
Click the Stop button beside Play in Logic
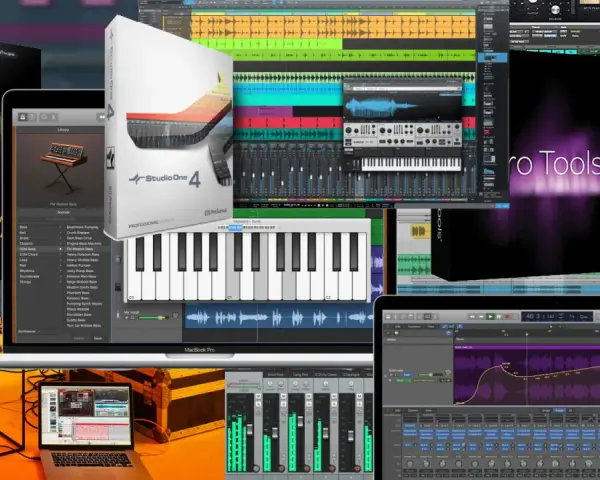[x=499, y=317]
